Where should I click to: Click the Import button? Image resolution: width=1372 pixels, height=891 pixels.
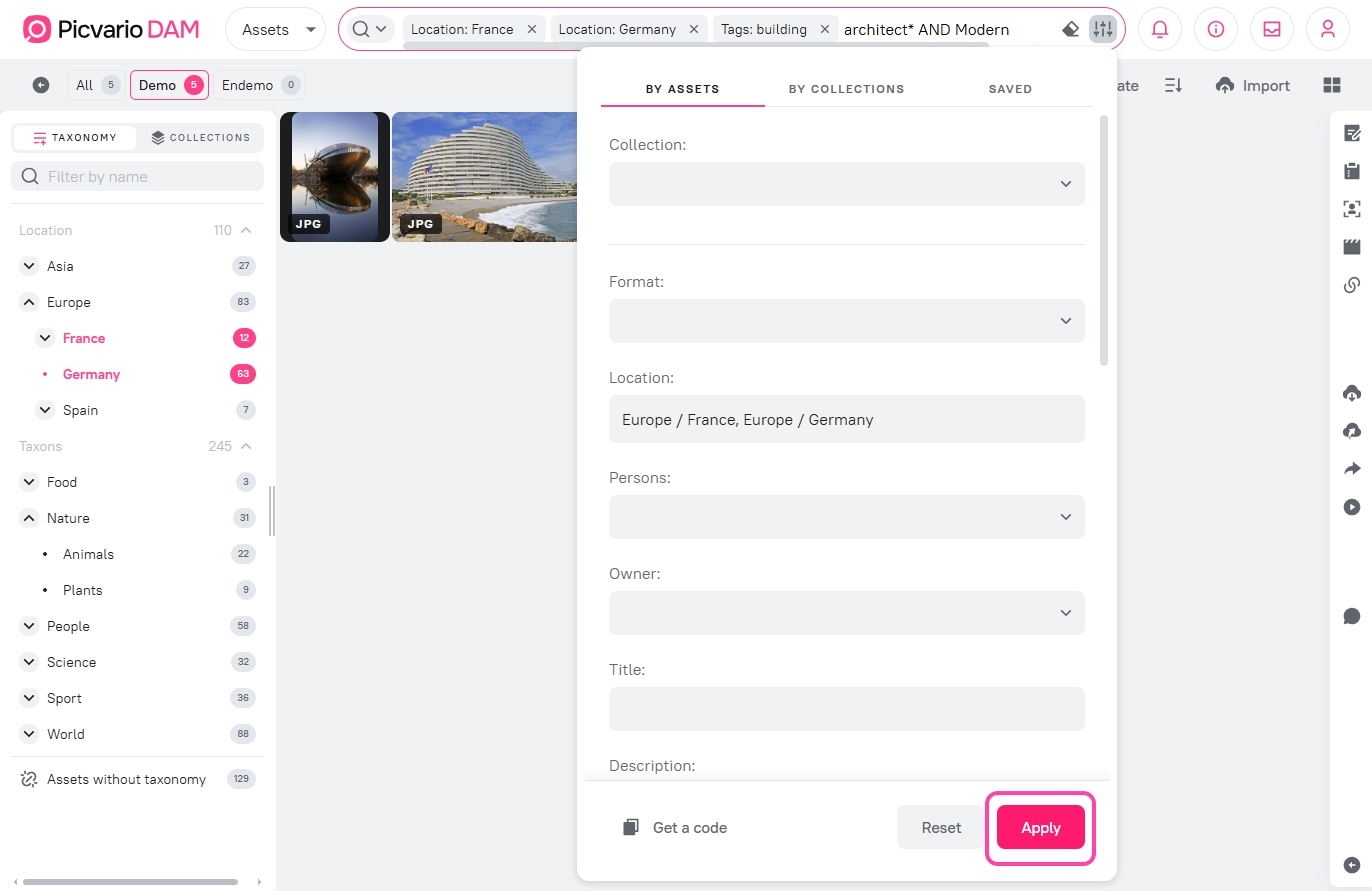pos(1253,85)
